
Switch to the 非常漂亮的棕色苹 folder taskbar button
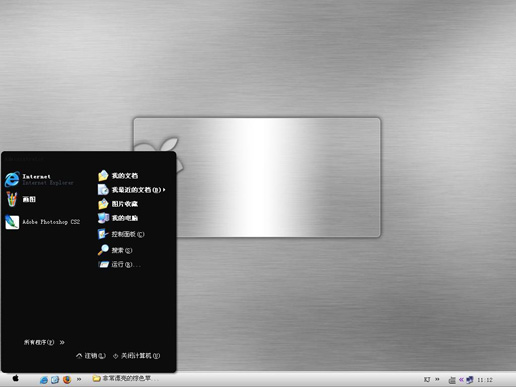(x=126, y=379)
